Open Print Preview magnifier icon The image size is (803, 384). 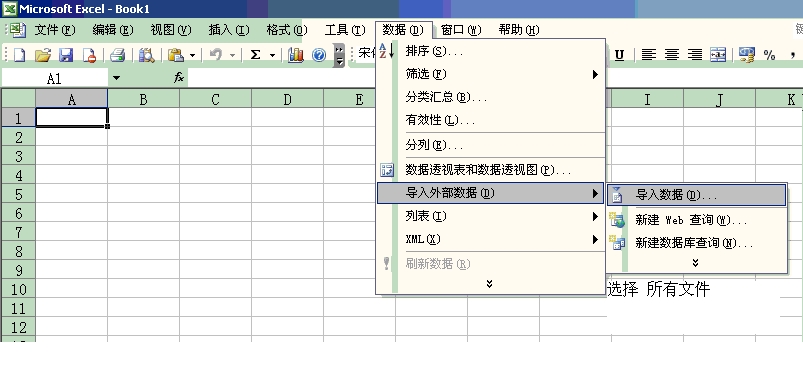coord(146,55)
